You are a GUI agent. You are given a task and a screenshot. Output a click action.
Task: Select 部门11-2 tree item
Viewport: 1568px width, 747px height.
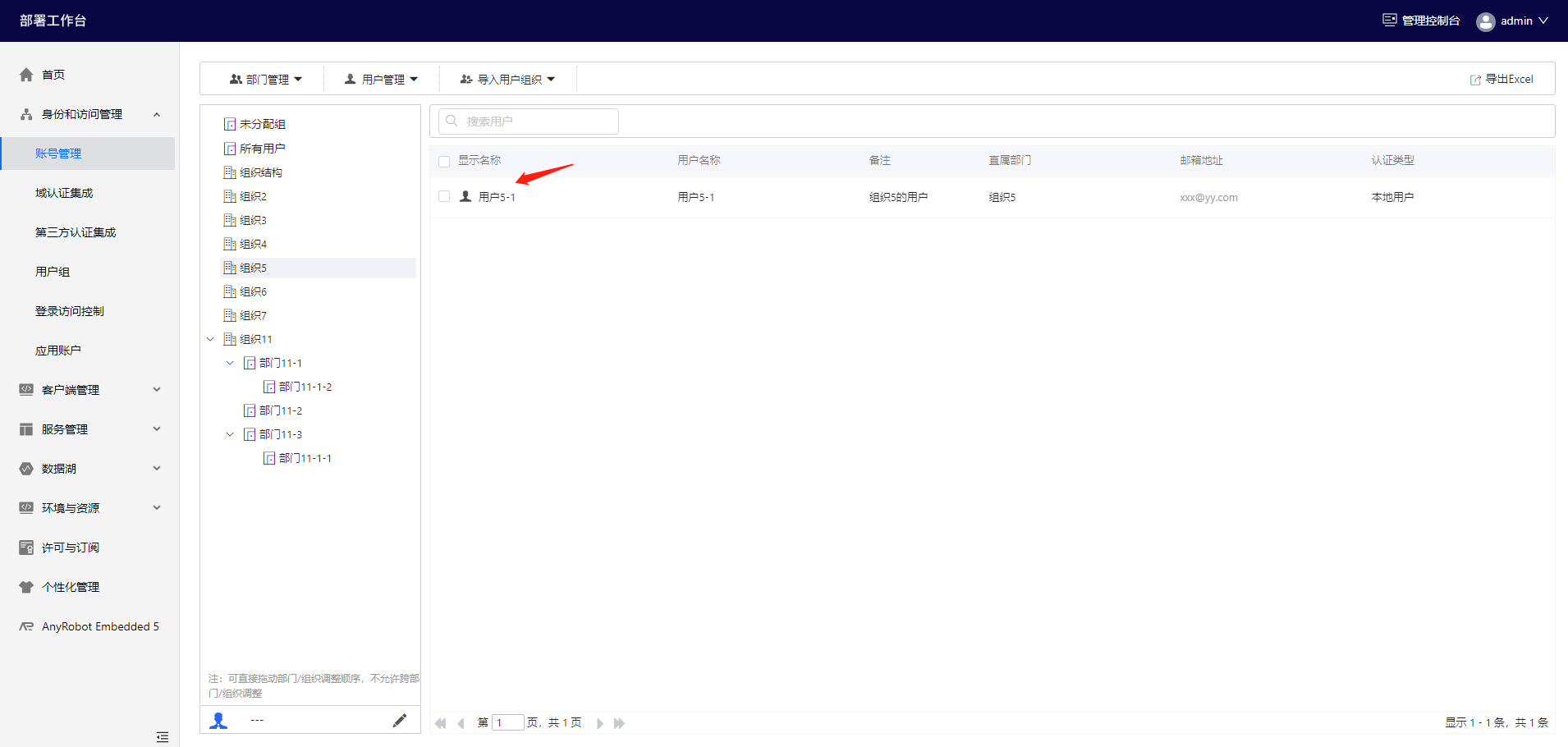tap(281, 410)
